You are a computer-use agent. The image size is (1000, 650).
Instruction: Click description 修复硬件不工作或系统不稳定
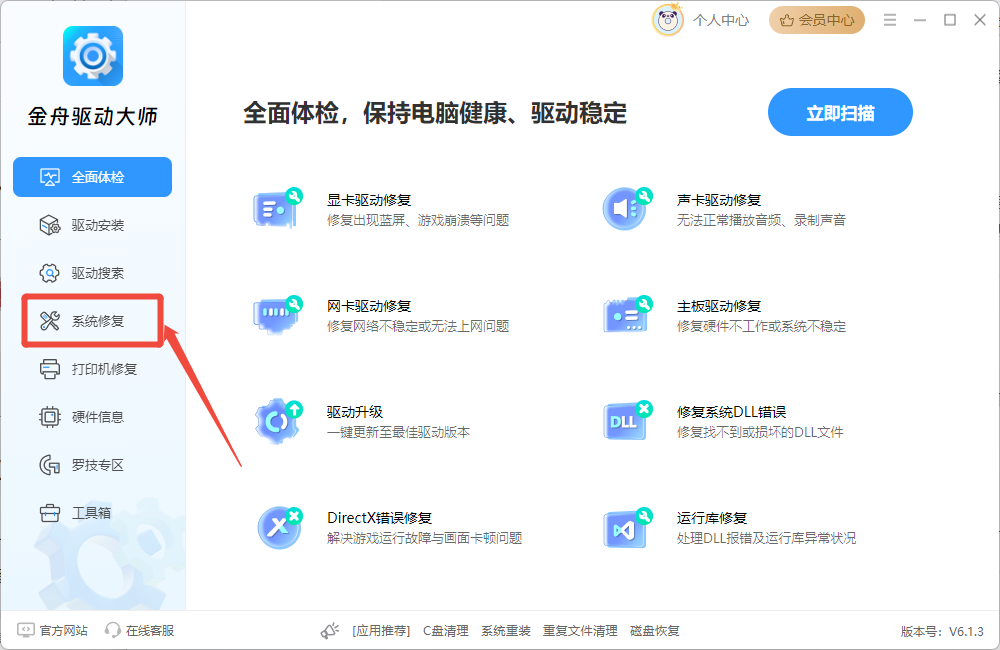(761, 326)
